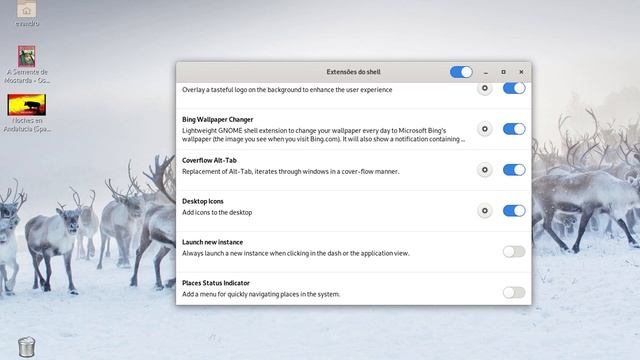Viewport: 640px width, 360px height.
Task: Click 'Lightweight GNOME shell extension' description text
Action: (x=324, y=135)
